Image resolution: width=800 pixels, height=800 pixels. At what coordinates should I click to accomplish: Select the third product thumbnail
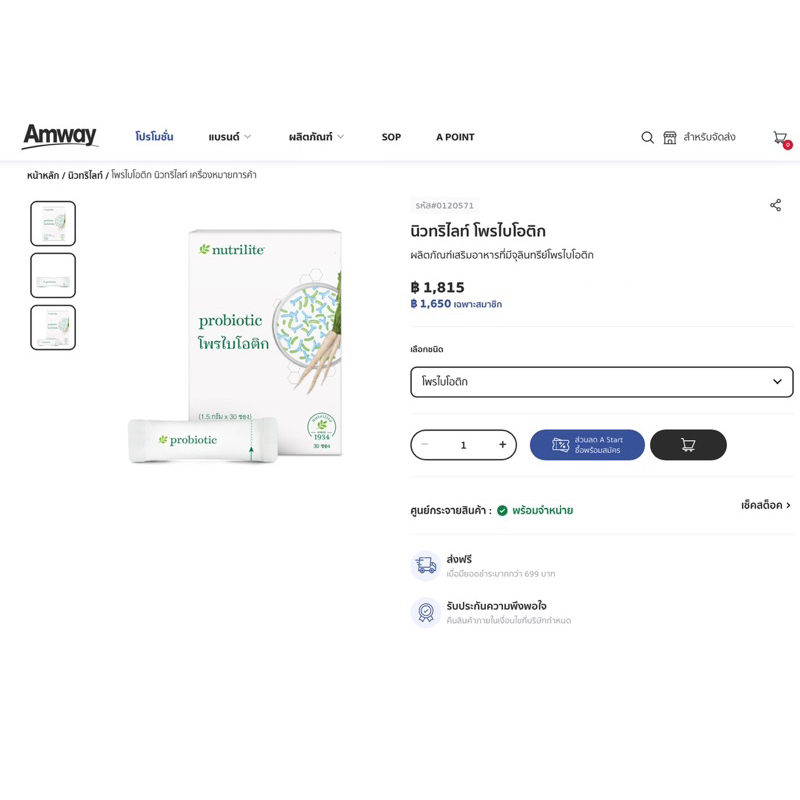click(53, 328)
